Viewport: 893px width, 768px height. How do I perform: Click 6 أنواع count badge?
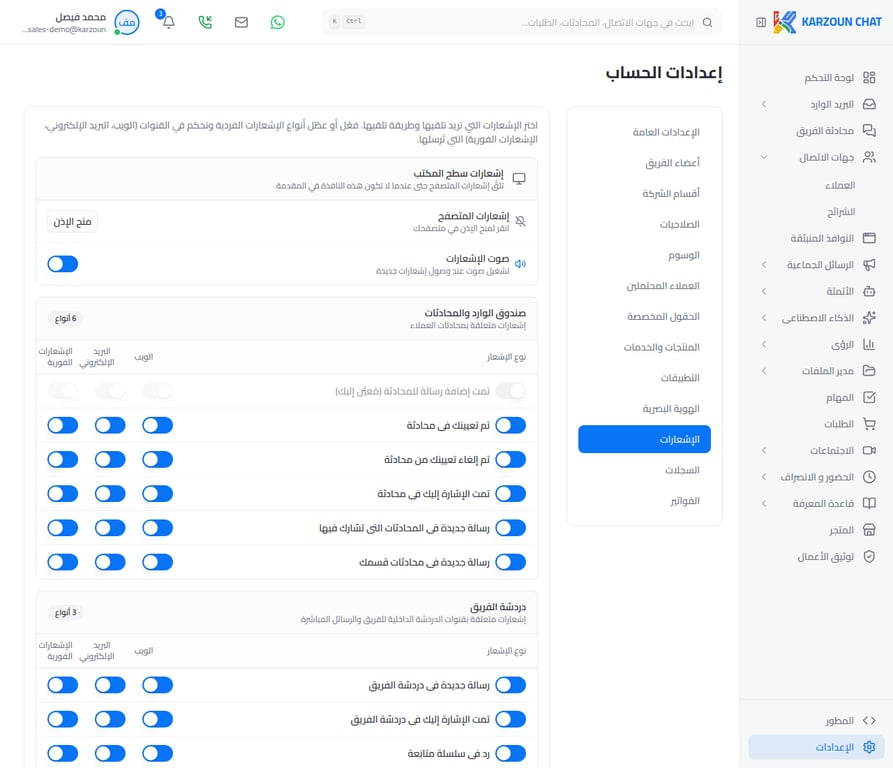[65, 318]
